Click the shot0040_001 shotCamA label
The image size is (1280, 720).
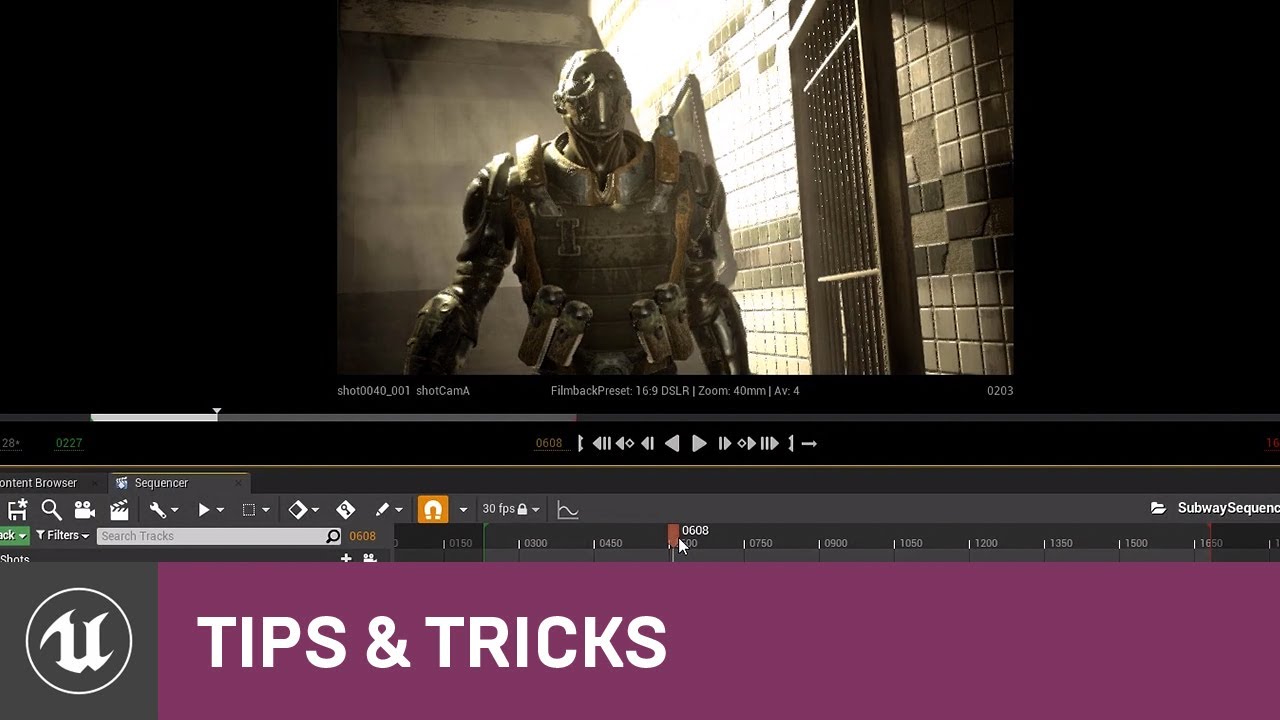403,391
